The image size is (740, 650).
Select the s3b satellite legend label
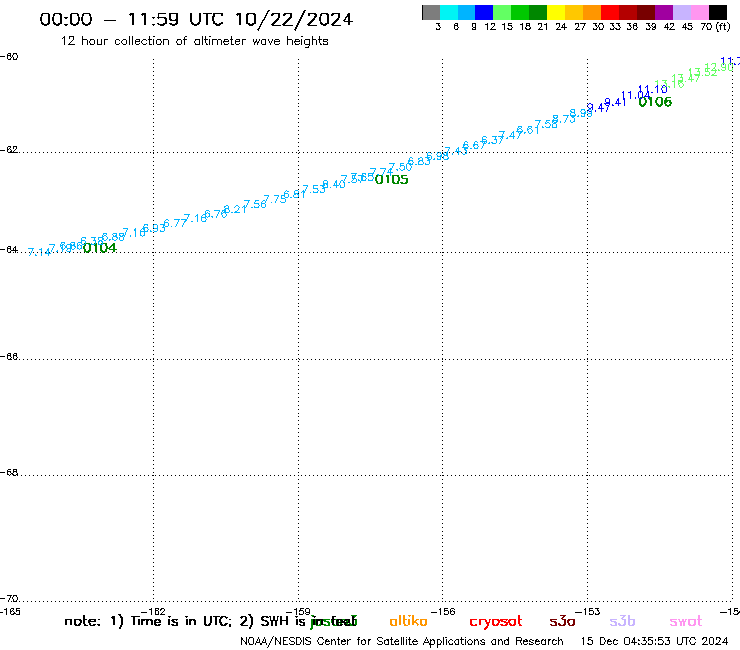pyautogui.click(x=622, y=621)
